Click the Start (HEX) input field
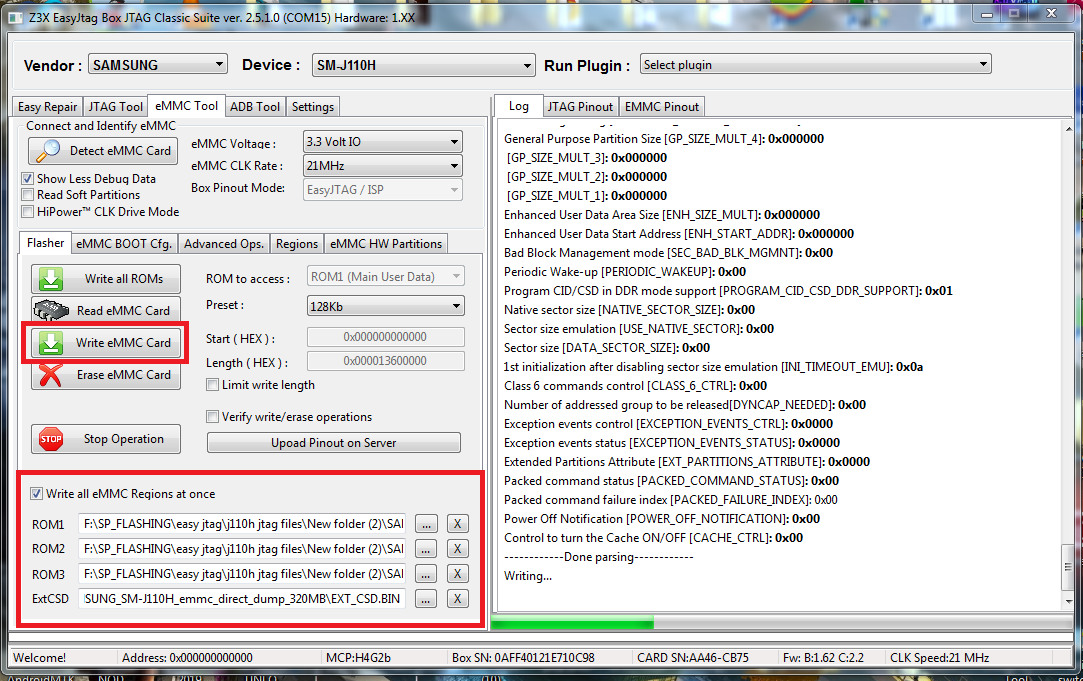1083x681 pixels. (385, 337)
